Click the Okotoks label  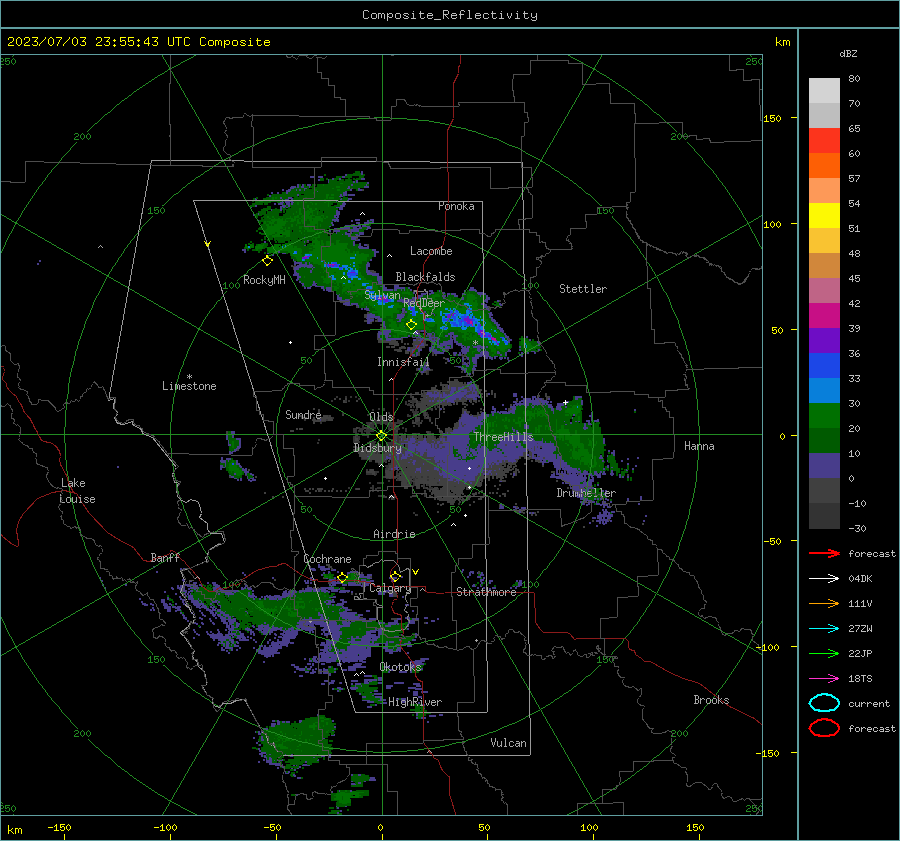coord(401,666)
